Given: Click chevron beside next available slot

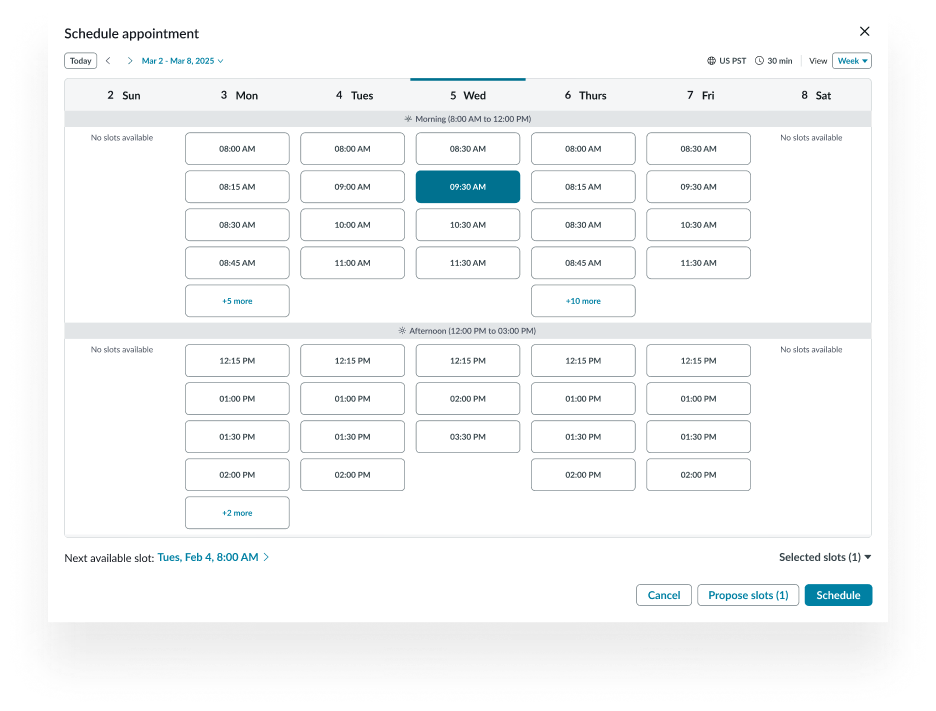Looking at the screenshot, I should click(266, 557).
